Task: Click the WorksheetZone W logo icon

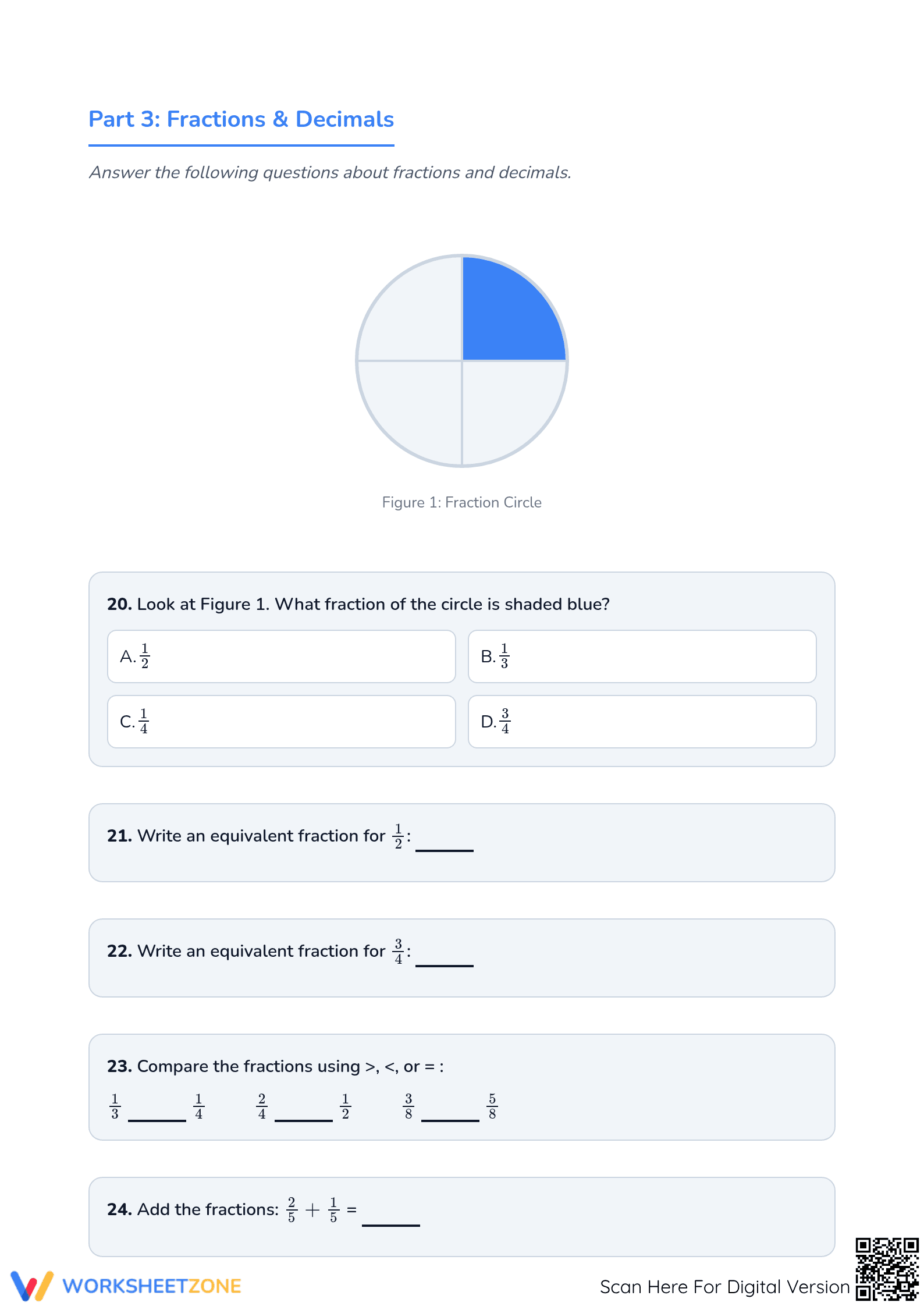Action: [x=32, y=1286]
